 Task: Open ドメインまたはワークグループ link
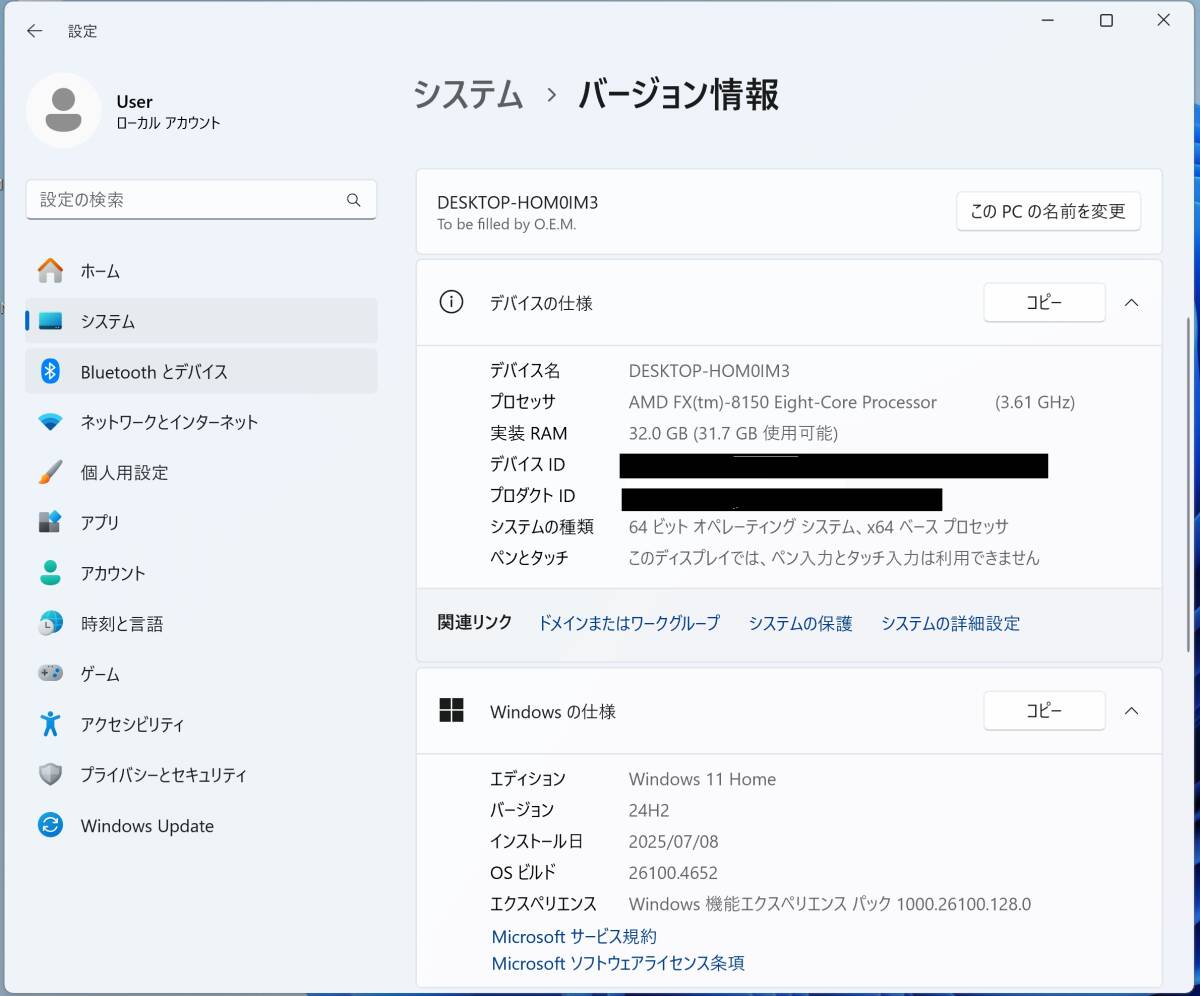click(629, 623)
